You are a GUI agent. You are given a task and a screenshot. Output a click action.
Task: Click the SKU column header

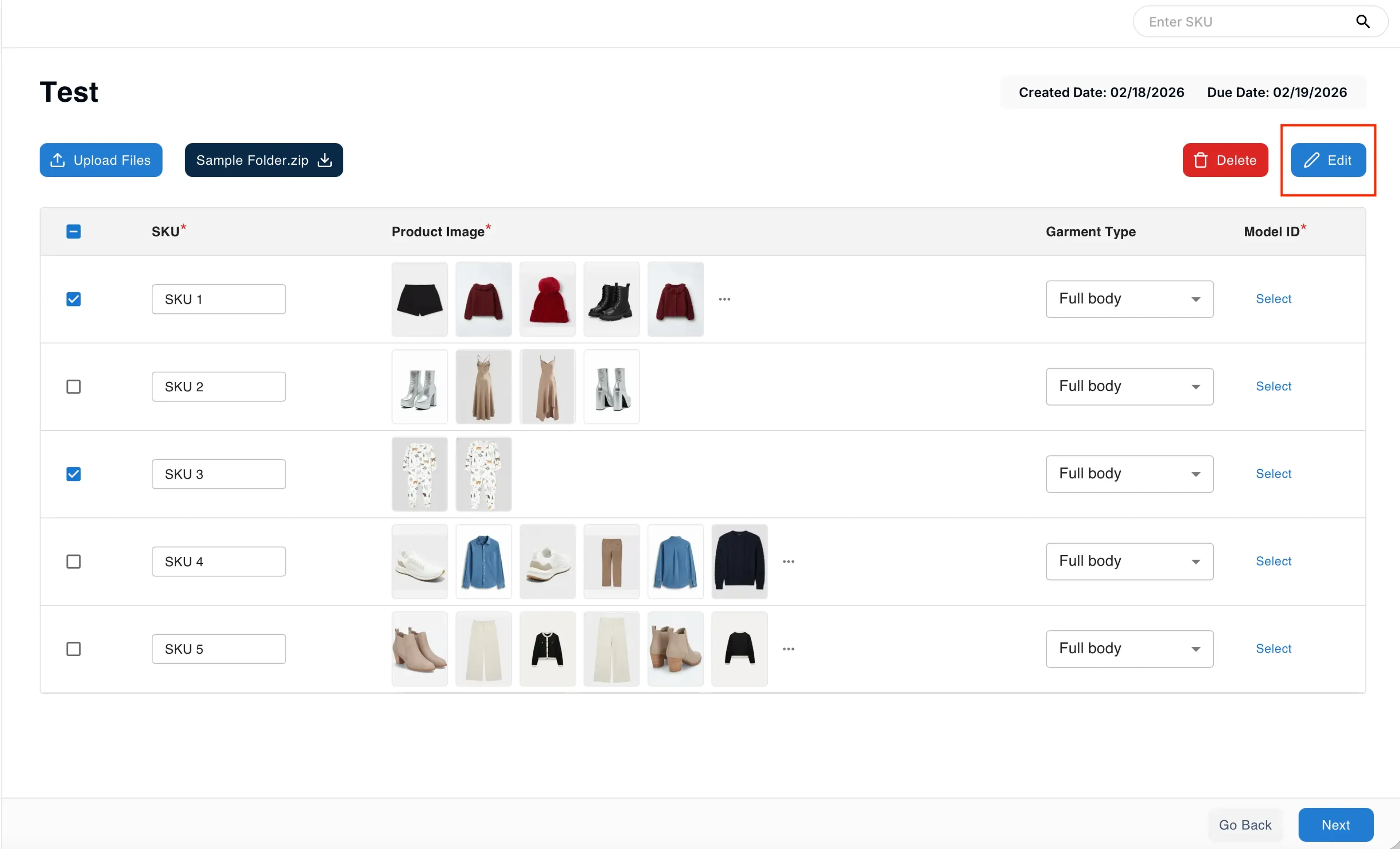click(169, 231)
